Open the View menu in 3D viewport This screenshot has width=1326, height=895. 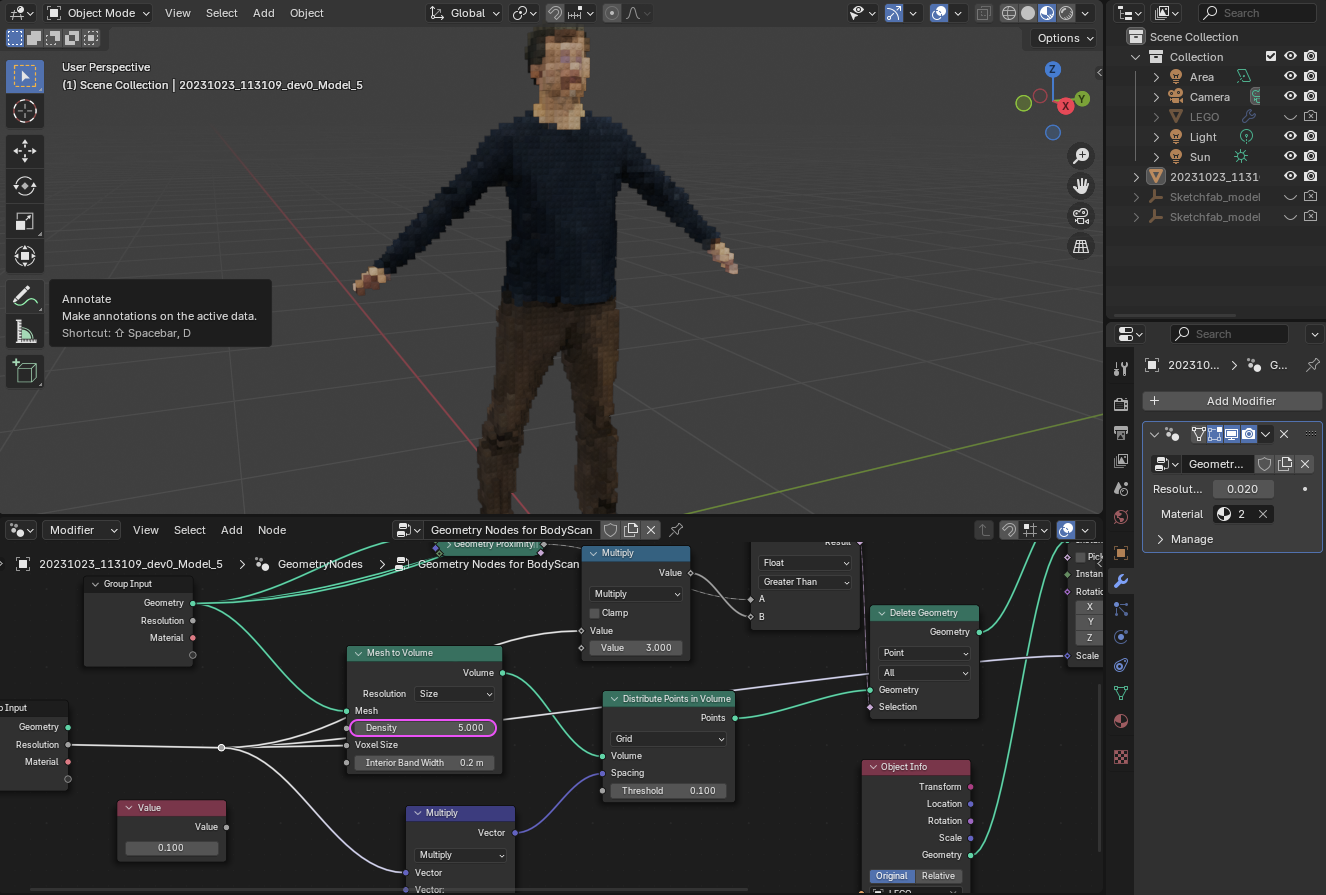point(177,13)
